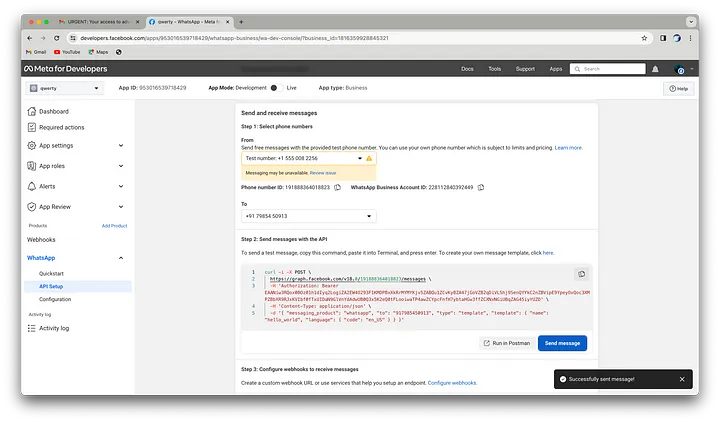Open the Apps menu
Viewport: 720px width, 423px height.
(556, 69)
